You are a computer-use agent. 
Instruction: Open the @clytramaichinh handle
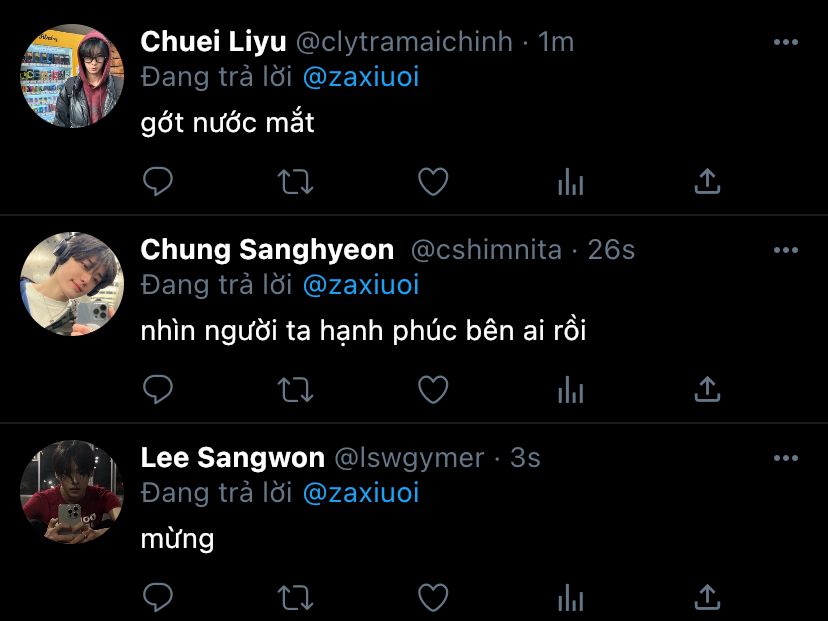pyautogui.click(x=404, y=42)
